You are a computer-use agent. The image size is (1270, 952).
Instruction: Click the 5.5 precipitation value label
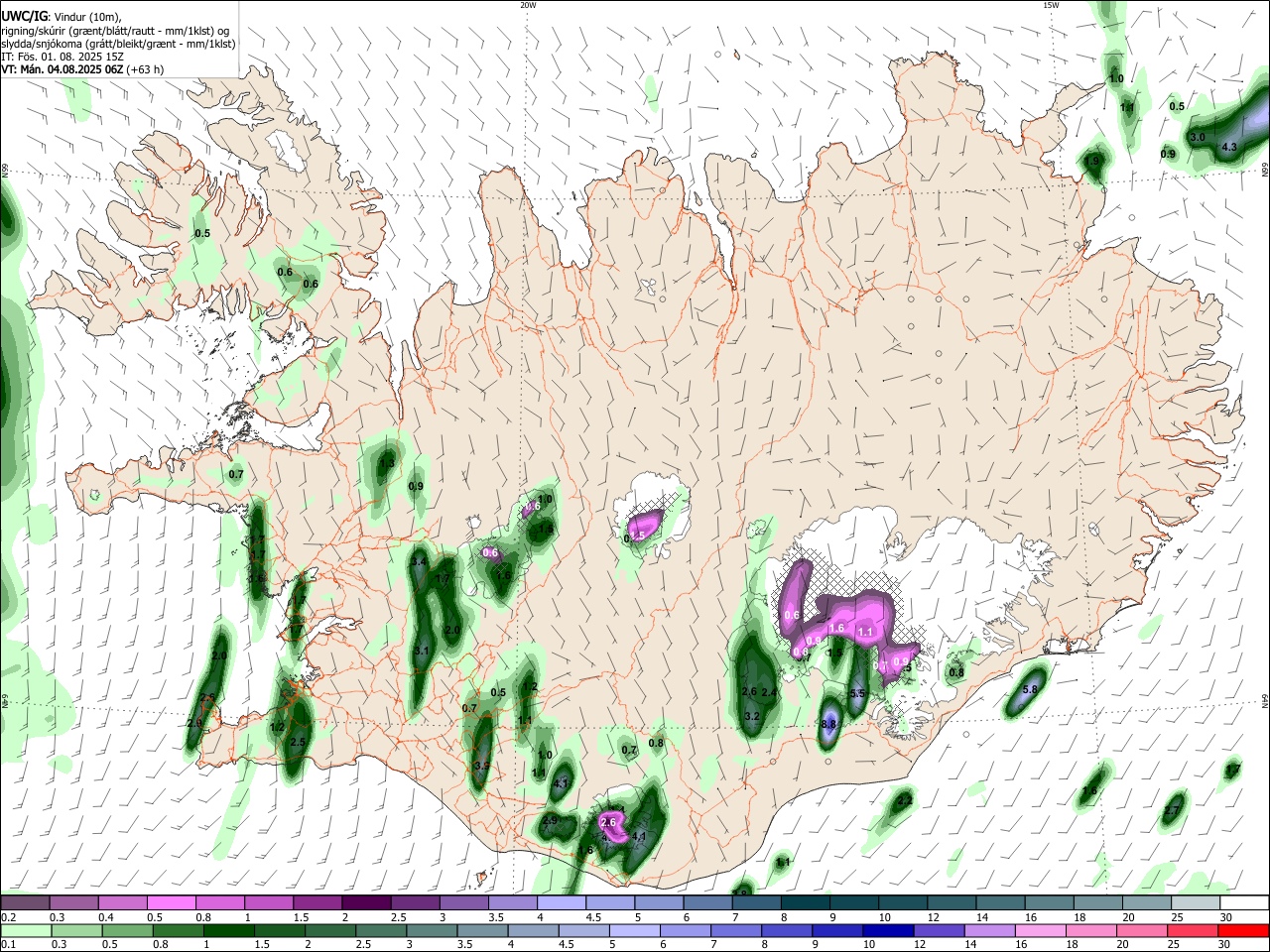[858, 693]
